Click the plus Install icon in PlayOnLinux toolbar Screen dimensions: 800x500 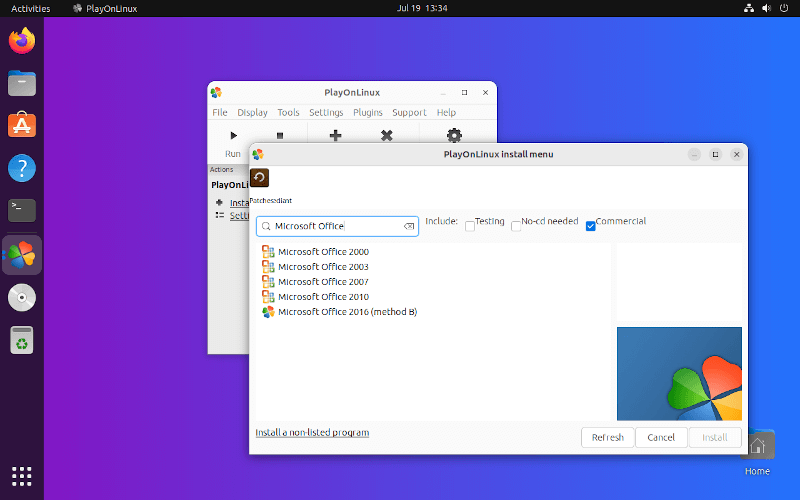pos(335,135)
